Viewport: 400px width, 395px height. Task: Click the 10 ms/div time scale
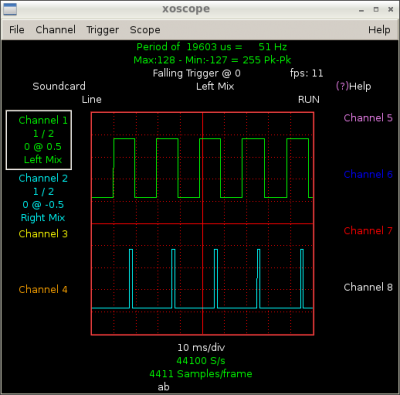201,348
